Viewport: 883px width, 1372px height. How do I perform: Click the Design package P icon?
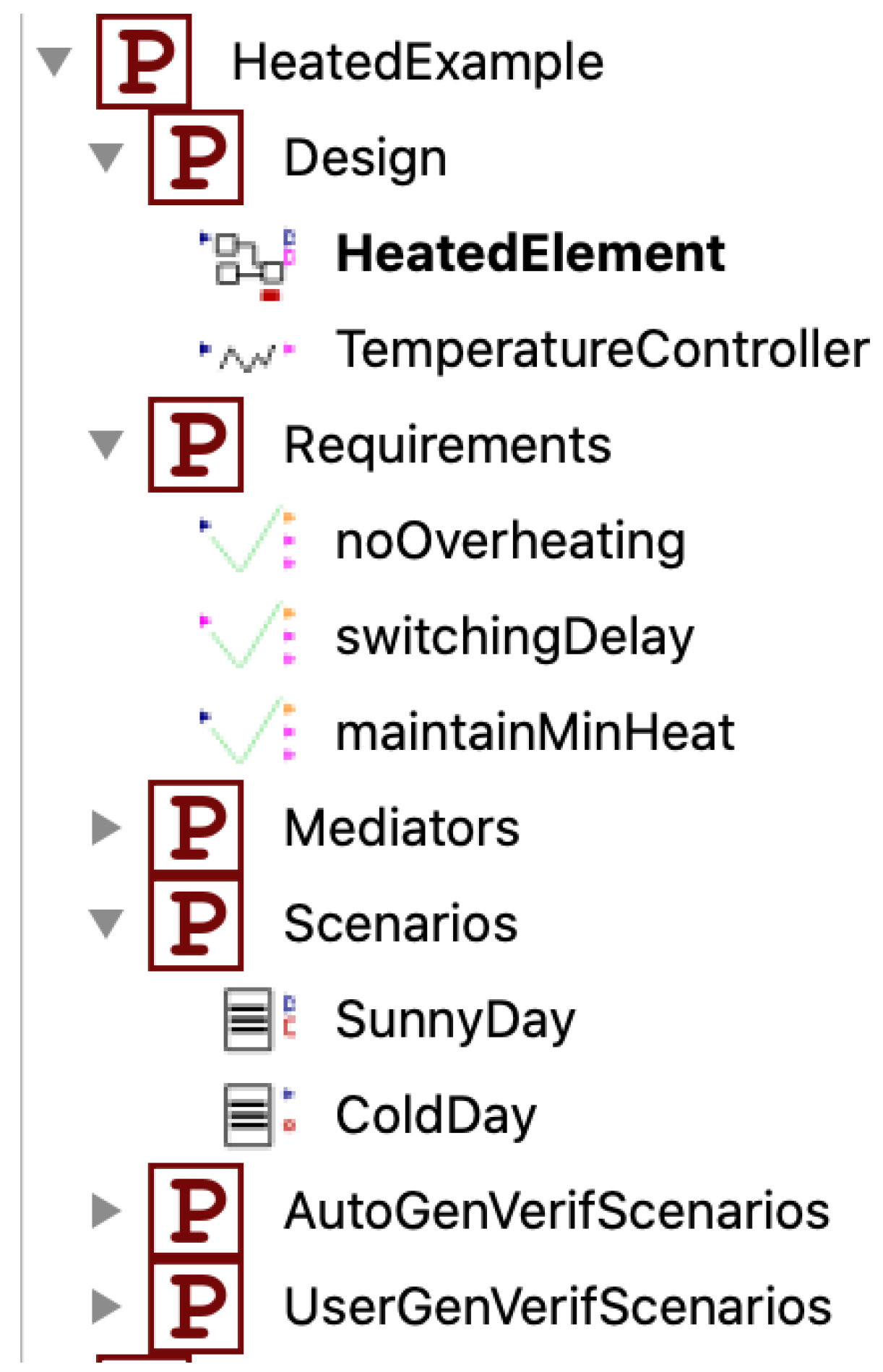click(196, 158)
